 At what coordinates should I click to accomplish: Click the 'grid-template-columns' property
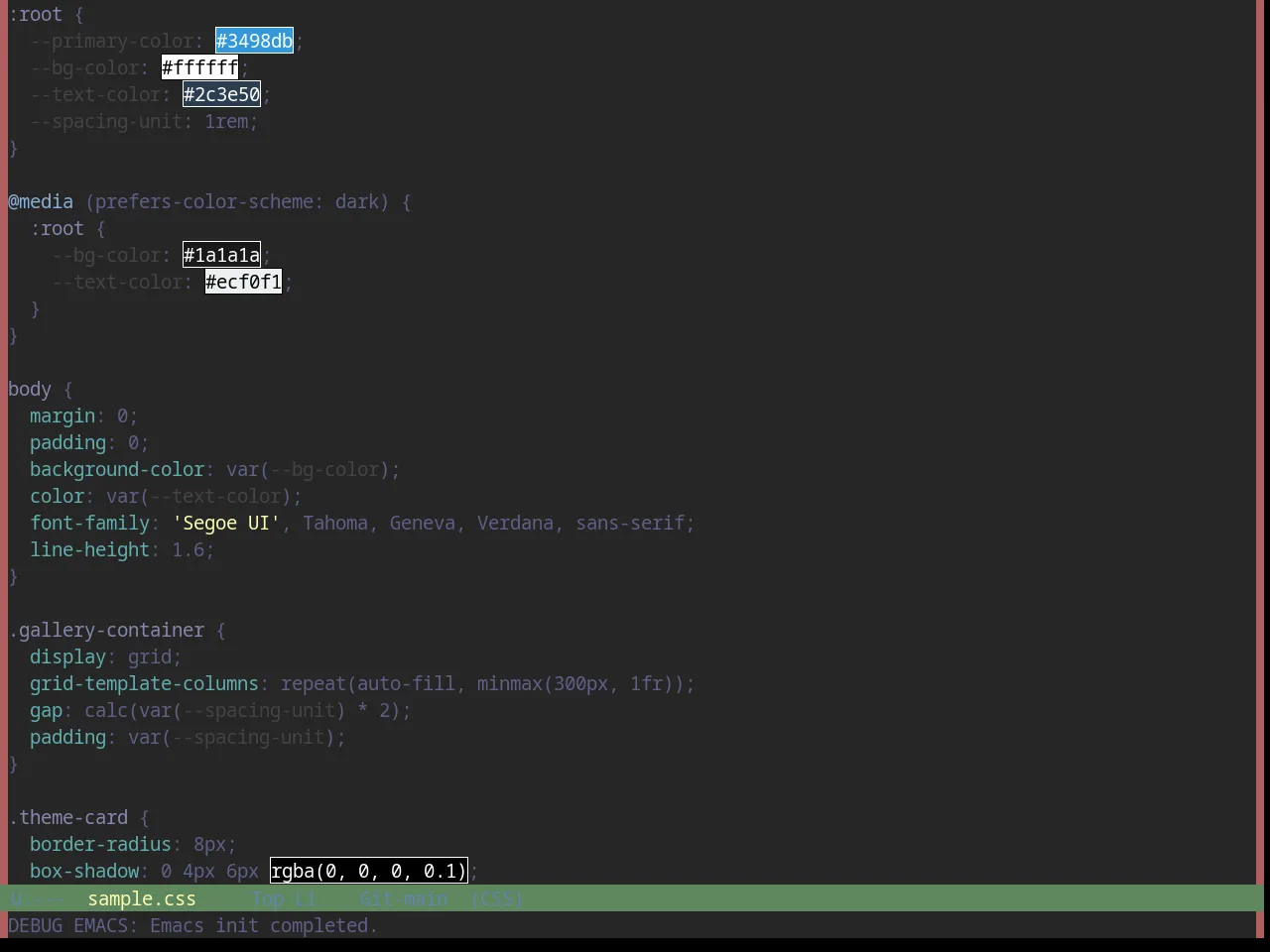[x=144, y=683]
